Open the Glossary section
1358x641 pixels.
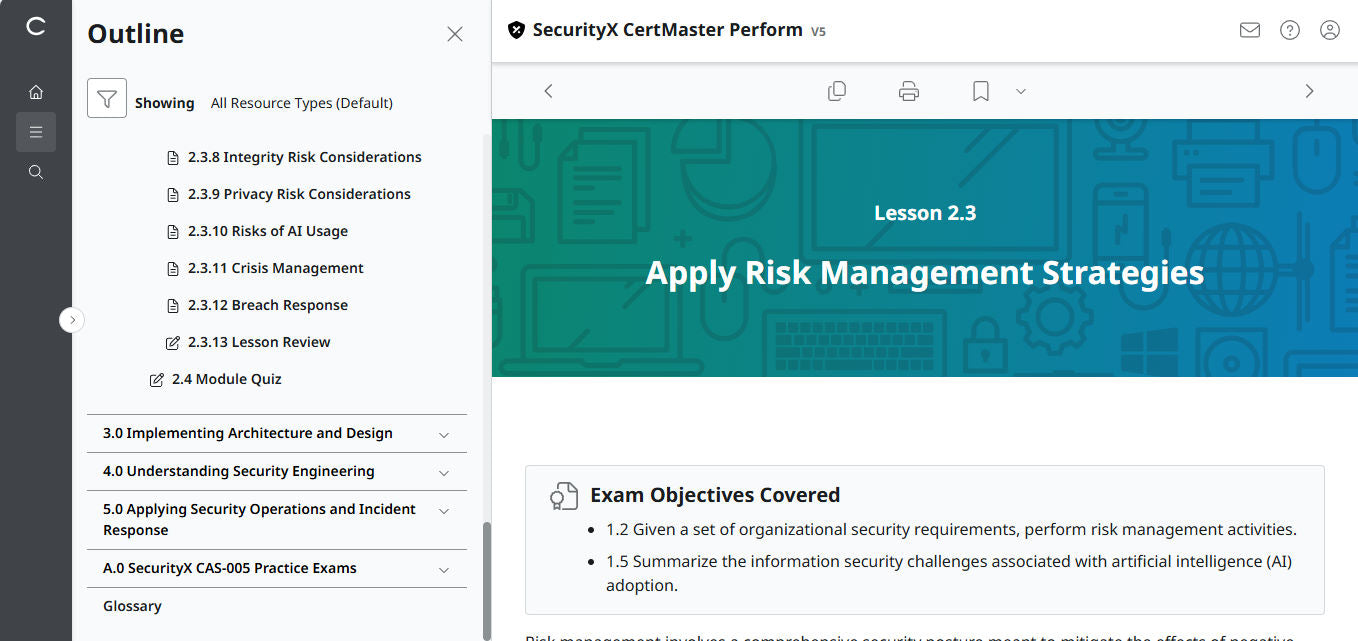pyautogui.click(x=131, y=605)
